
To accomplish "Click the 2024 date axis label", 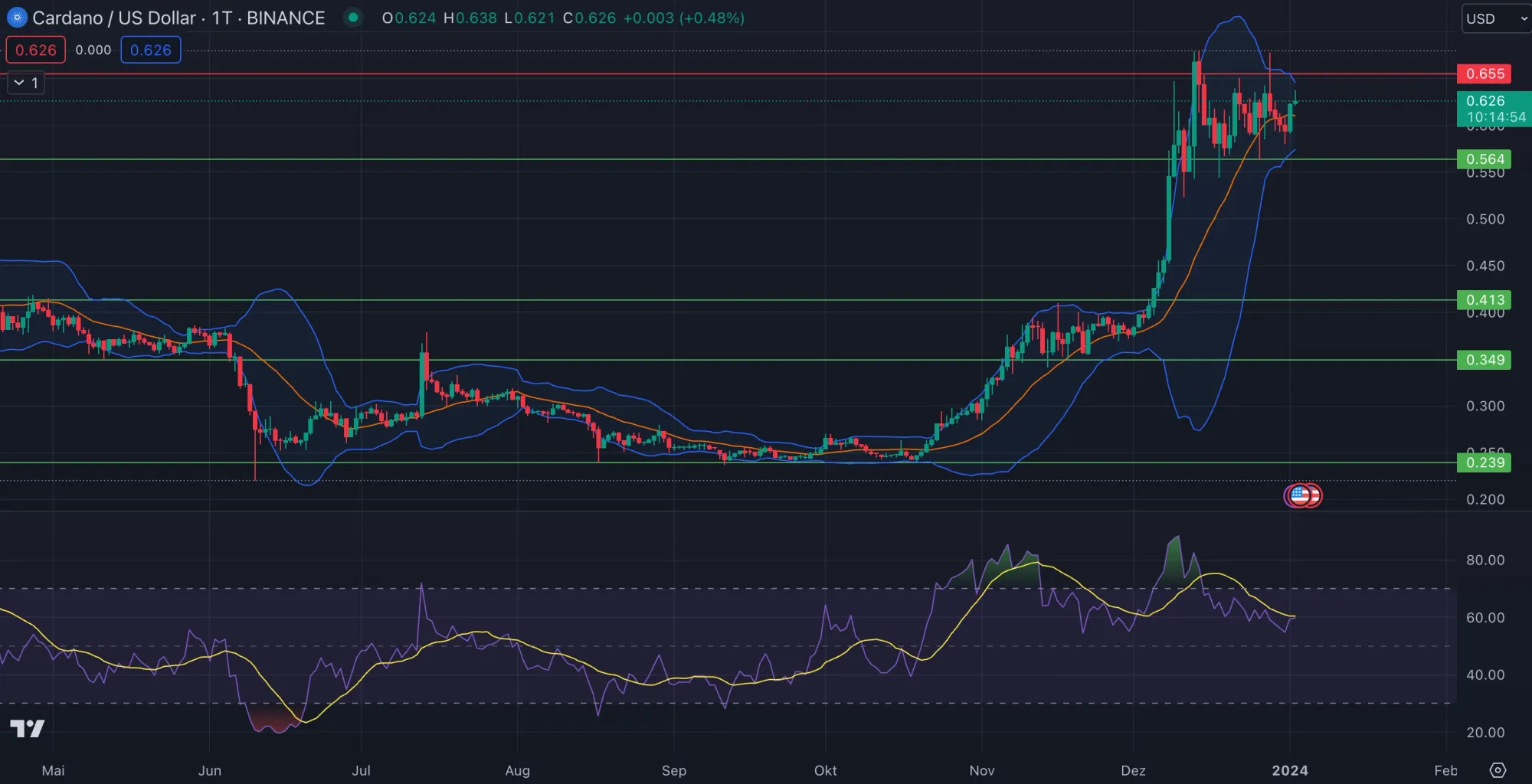I will coord(1290,771).
